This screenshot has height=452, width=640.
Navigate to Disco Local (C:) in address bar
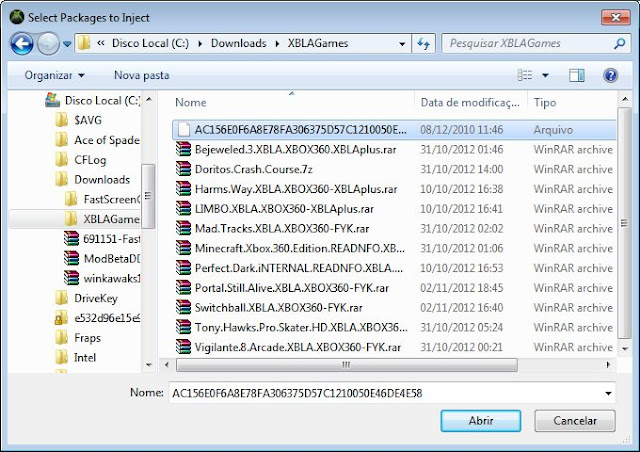point(150,43)
